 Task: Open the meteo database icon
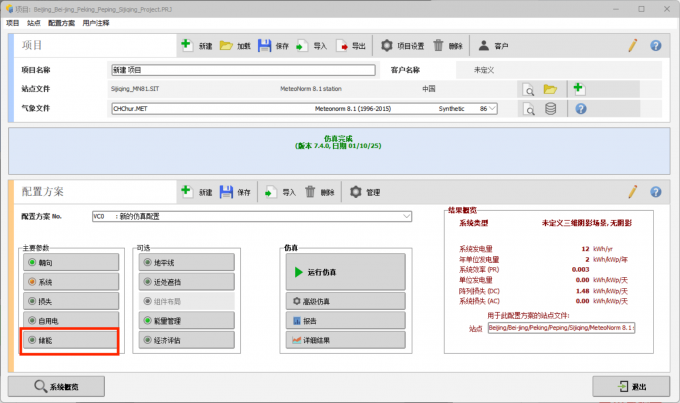[x=550, y=108]
